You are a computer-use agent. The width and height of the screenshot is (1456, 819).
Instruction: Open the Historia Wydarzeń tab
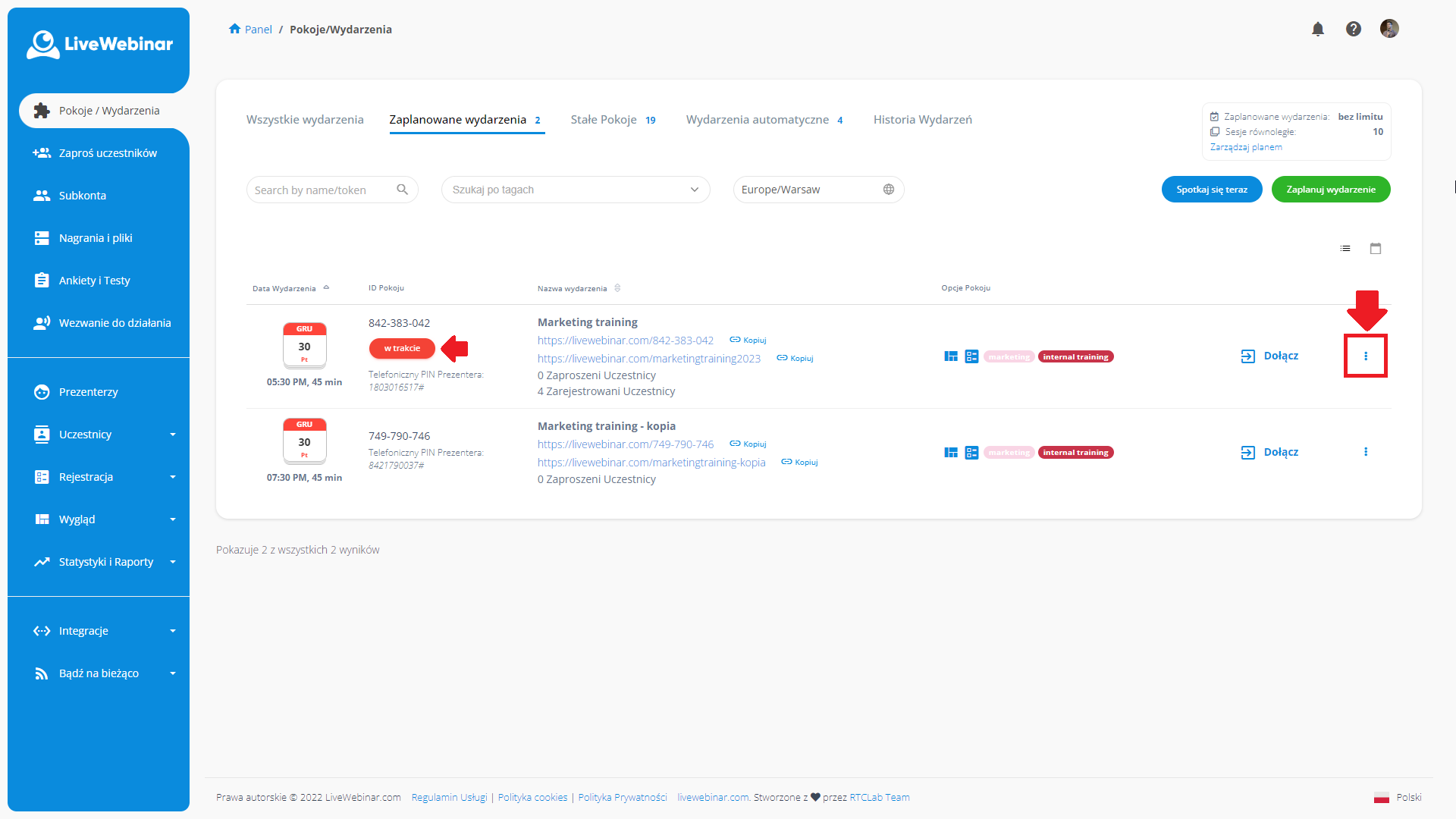click(922, 119)
